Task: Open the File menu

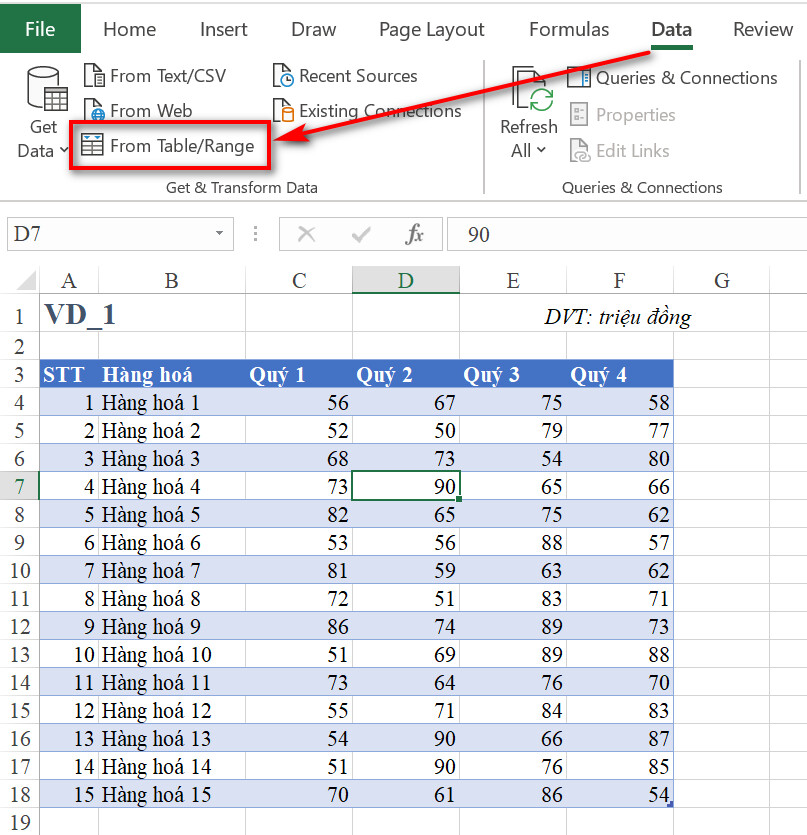Action: click(40, 29)
